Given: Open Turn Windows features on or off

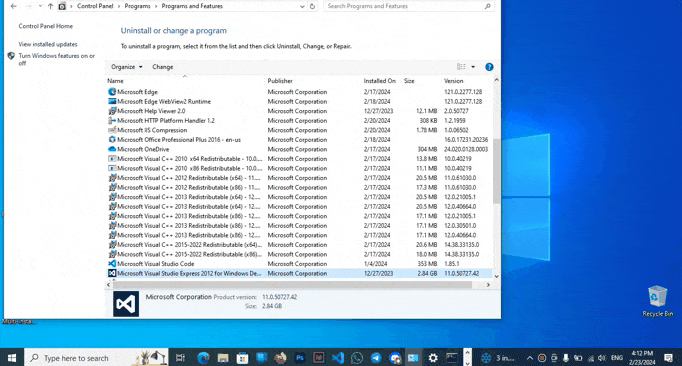Looking at the screenshot, I should click(x=57, y=59).
